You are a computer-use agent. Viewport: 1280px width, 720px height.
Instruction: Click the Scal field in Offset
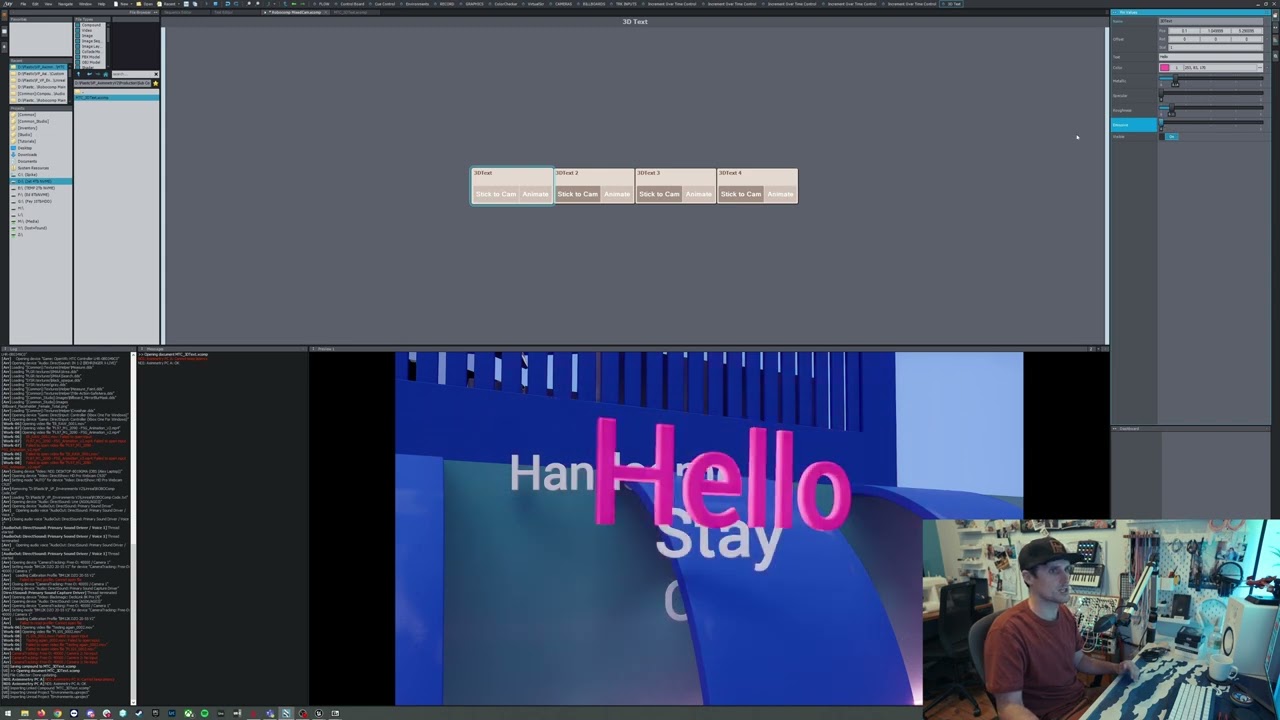coord(1216,47)
